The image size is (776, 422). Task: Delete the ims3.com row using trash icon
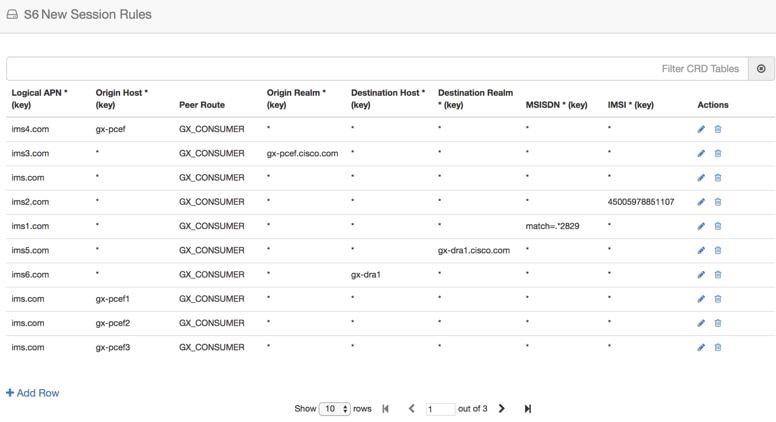[x=718, y=153]
